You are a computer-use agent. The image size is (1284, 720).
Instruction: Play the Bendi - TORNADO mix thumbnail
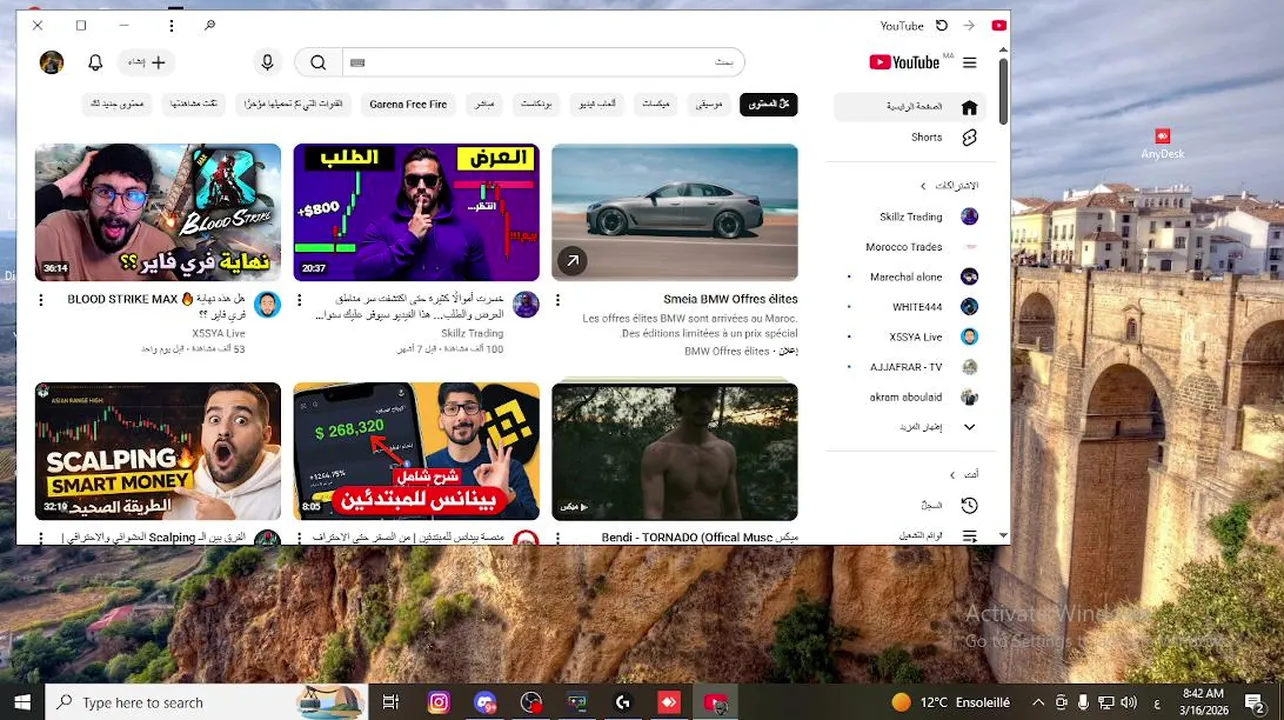(x=675, y=451)
